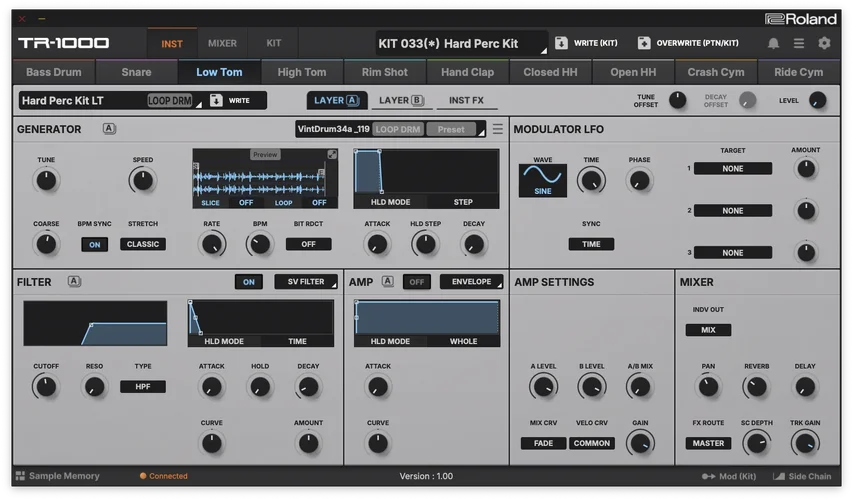
Task: Toggle the BPM Sync ON button
Action: [95, 244]
